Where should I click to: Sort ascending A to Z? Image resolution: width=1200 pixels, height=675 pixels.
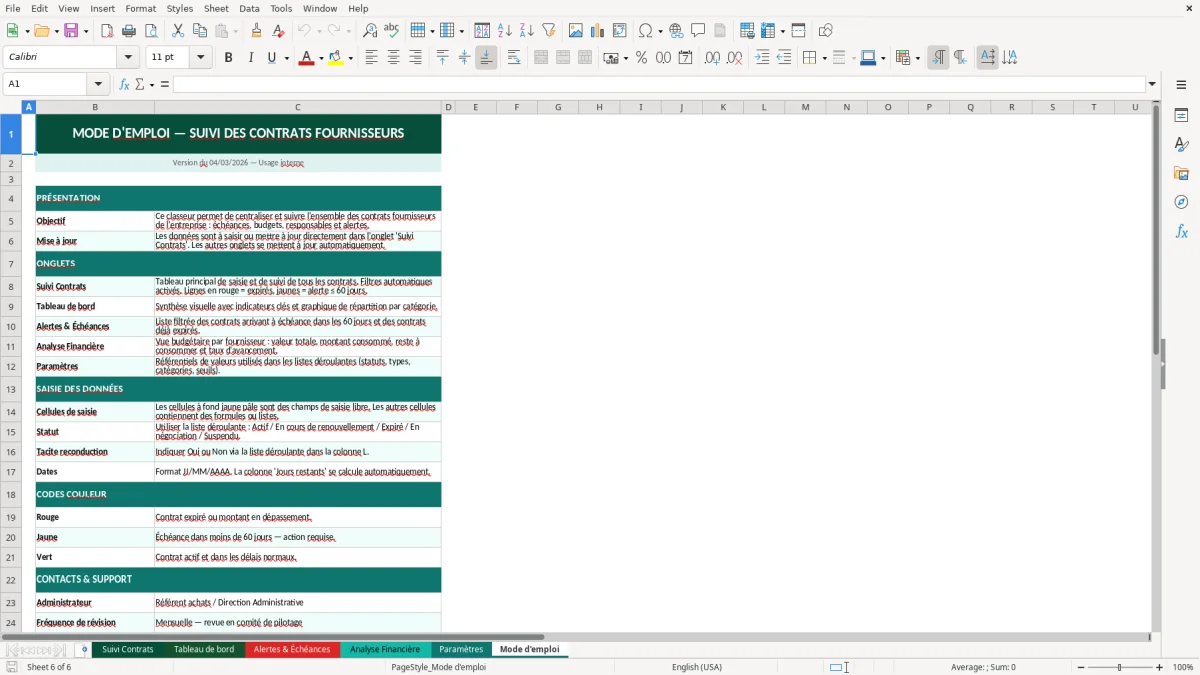click(x=505, y=31)
